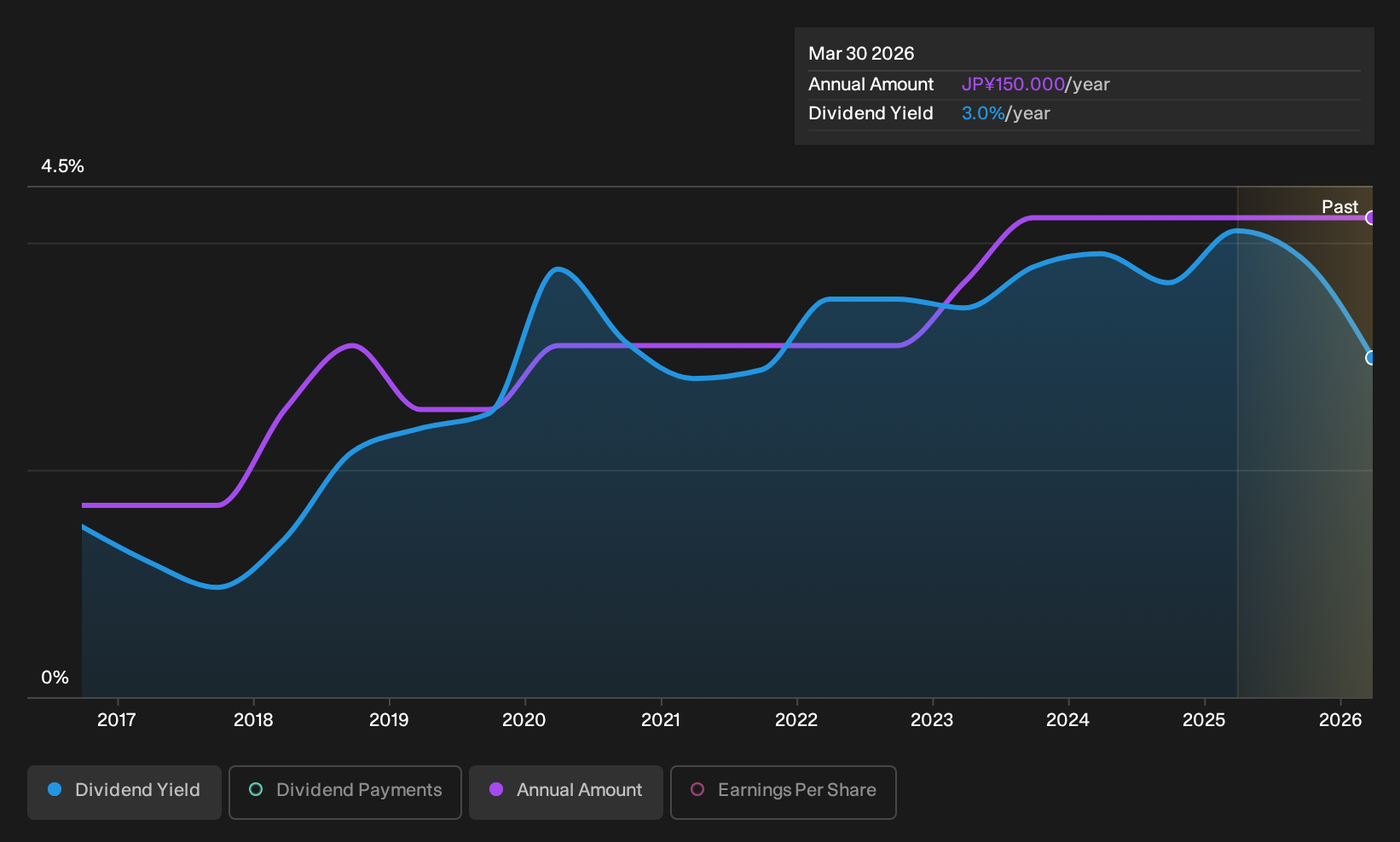
Task: Enable the Dividend Payments series
Action: coord(345,792)
